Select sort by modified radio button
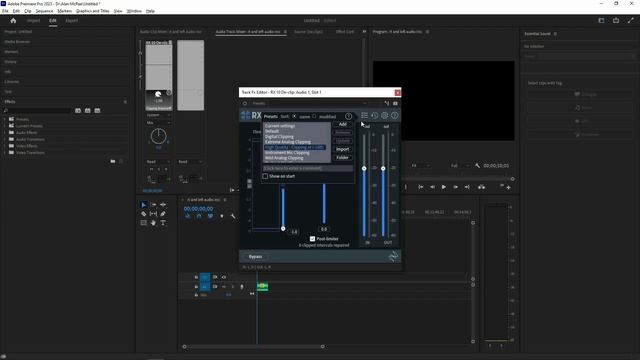The image size is (640, 360). click(314, 116)
